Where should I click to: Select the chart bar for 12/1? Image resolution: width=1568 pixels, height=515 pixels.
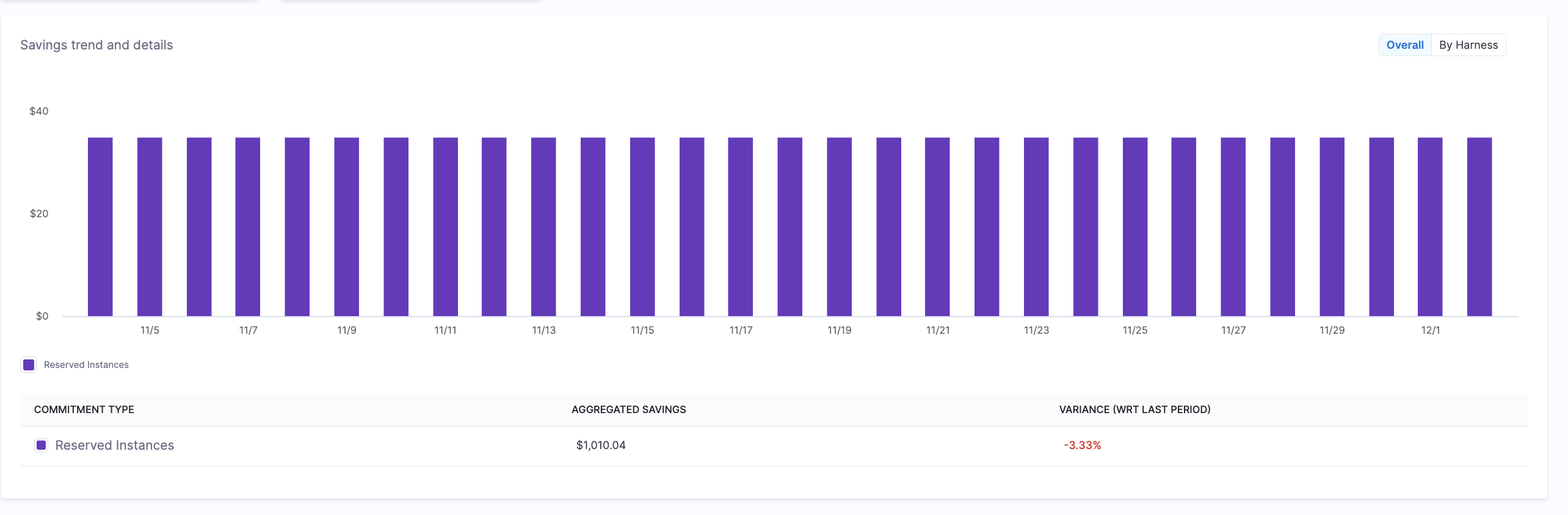pyautogui.click(x=1429, y=226)
